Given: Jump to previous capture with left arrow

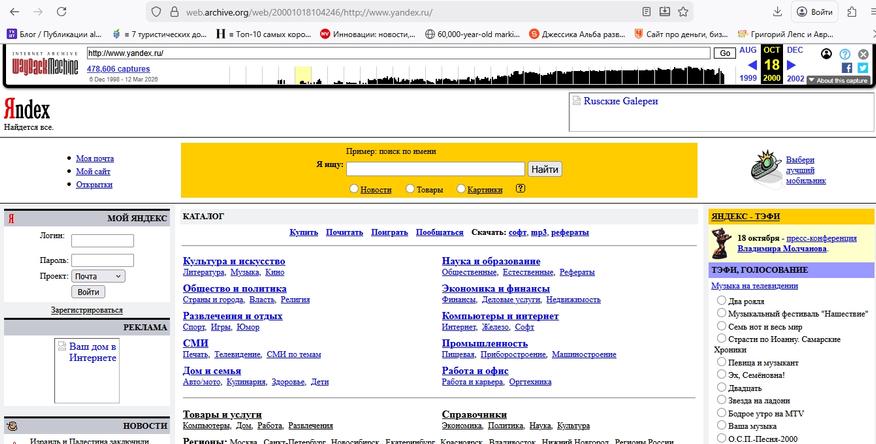Looking at the screenshot, I should (x=752, y=65).
